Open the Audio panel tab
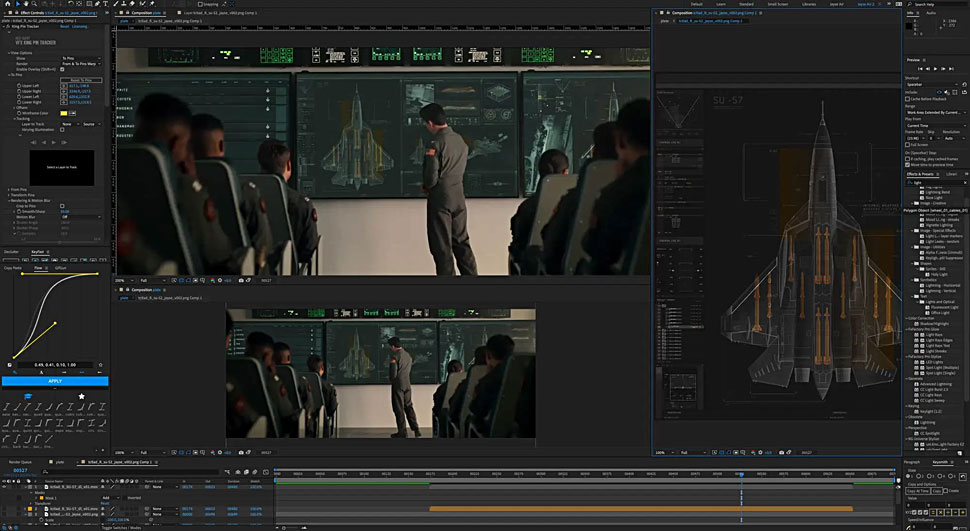Screen dimensions: 970x531 tap(931, 13)
